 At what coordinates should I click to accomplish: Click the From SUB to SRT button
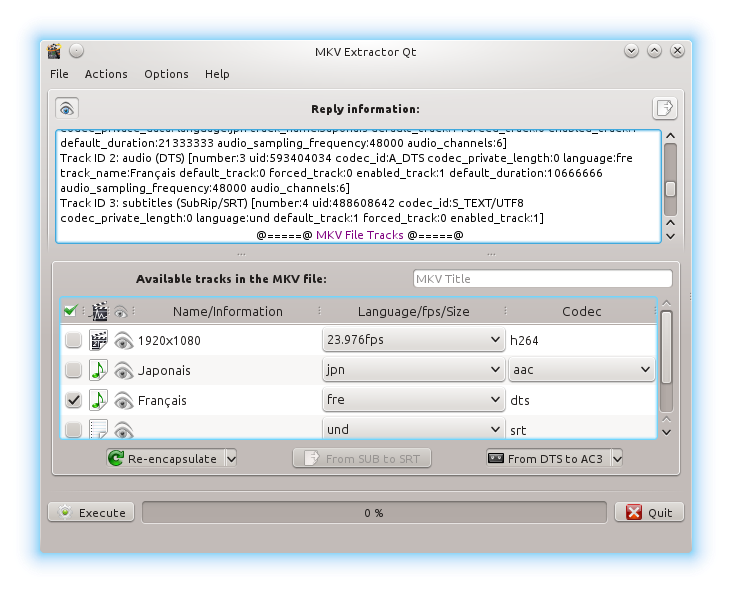[x=362, y=459]
